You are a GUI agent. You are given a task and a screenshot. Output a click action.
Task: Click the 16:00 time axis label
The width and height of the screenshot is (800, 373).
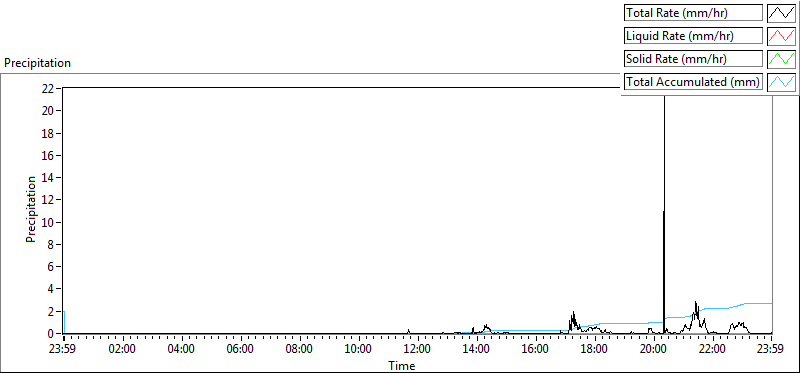click(x=536, y=350)
